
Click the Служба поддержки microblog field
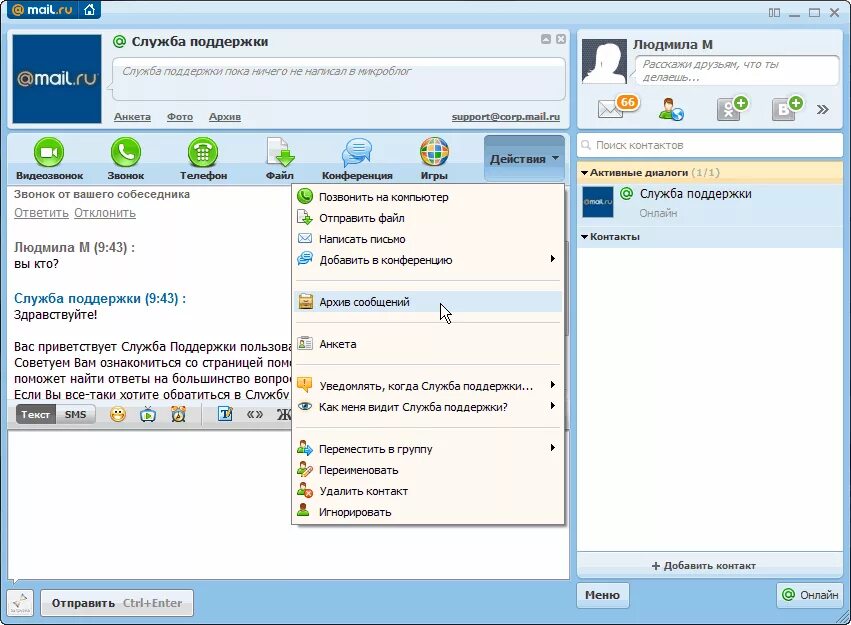(339, 79)
